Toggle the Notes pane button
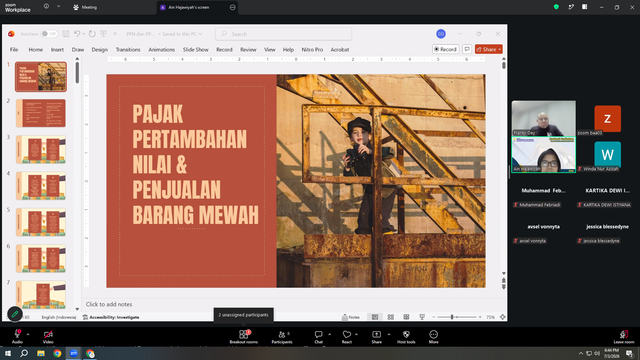This screenshot has height=360, width=640. click(x=351, y=317)
